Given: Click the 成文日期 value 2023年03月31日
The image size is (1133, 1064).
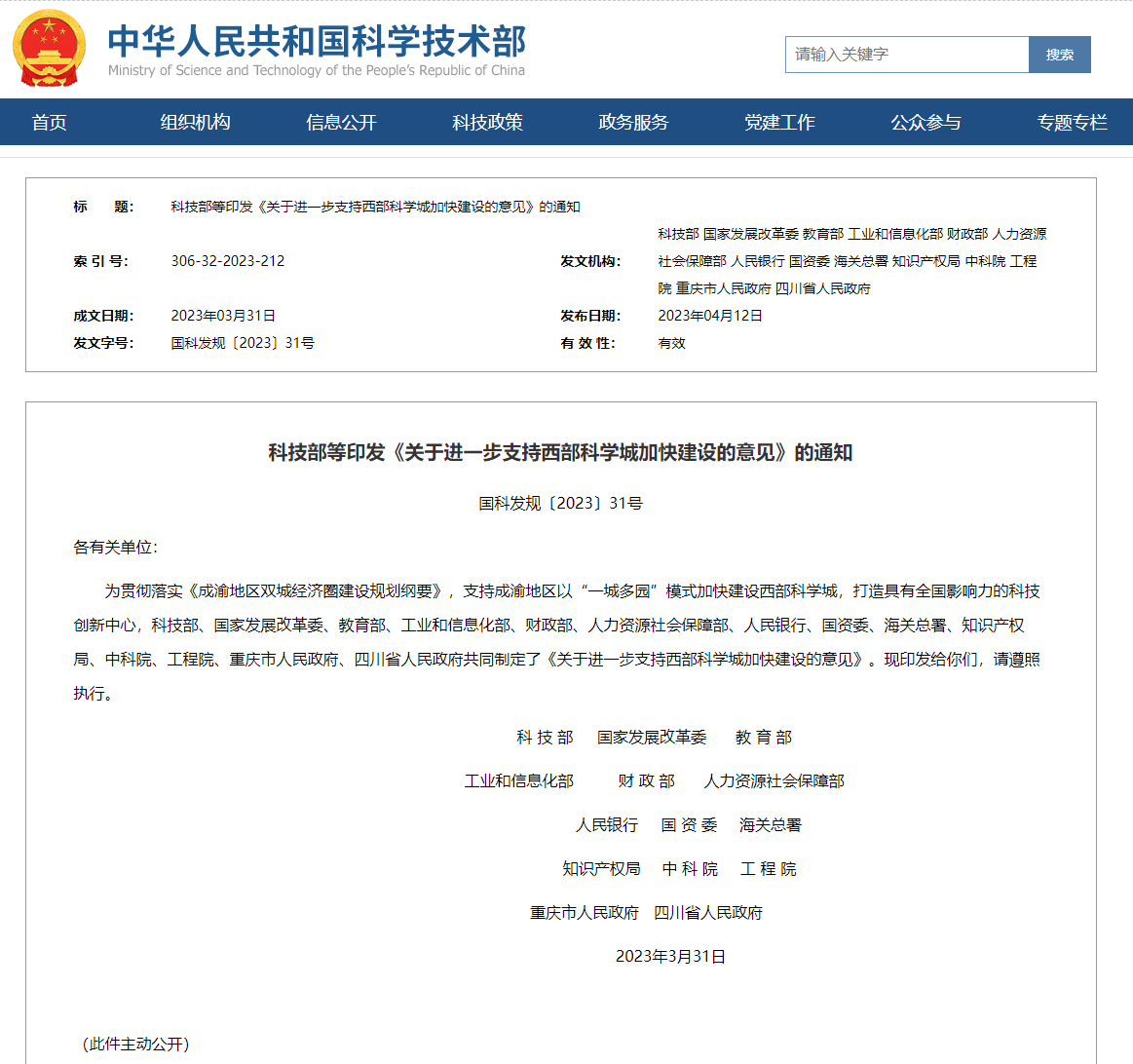Looking at the screenshot, I should pos(223,316).
